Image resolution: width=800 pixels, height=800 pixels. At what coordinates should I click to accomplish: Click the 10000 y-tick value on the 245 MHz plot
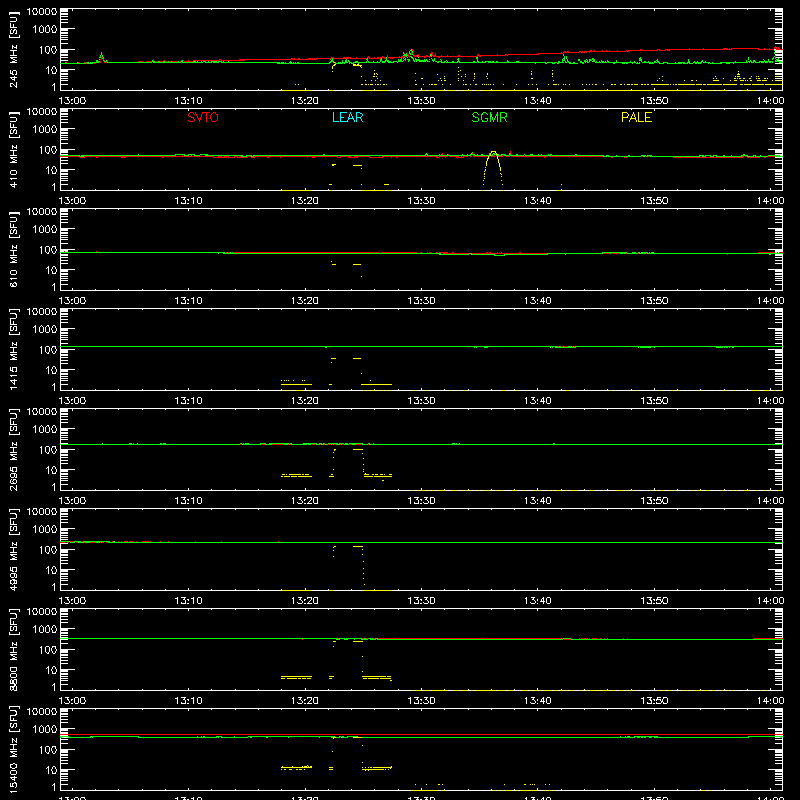click(x=42, y=12)
